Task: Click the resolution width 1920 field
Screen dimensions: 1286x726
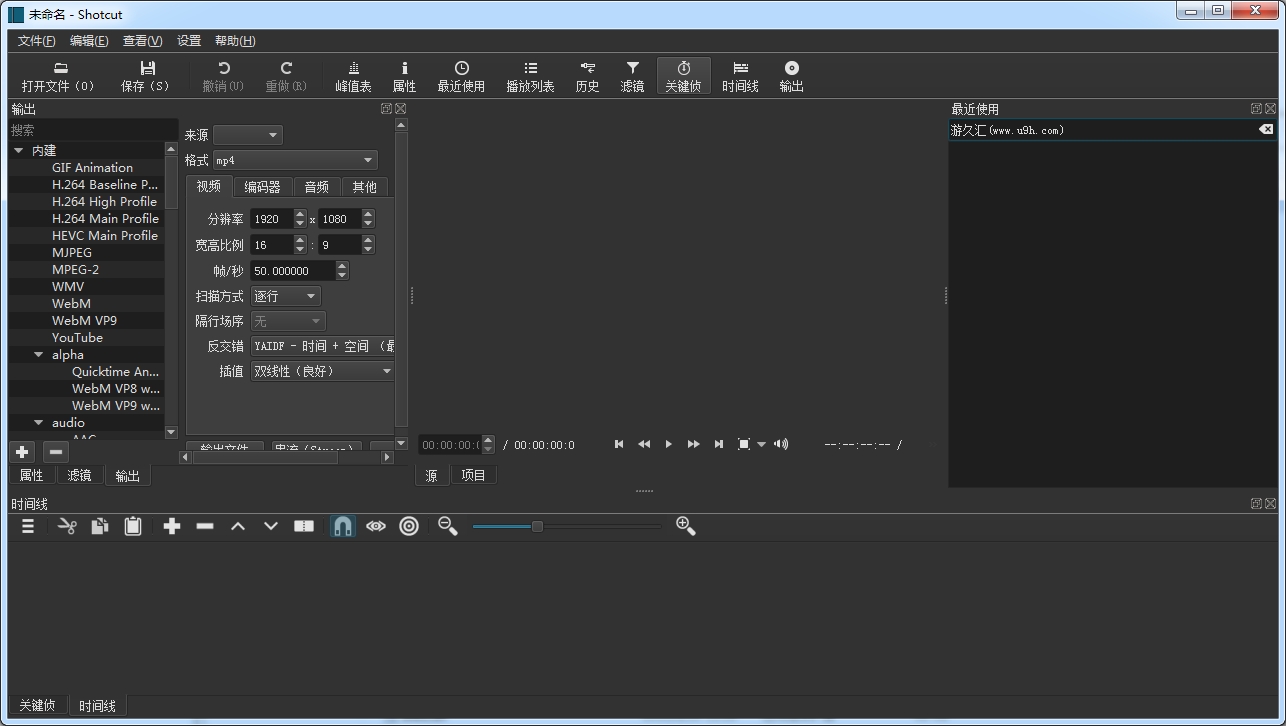Action: (271, 219)
